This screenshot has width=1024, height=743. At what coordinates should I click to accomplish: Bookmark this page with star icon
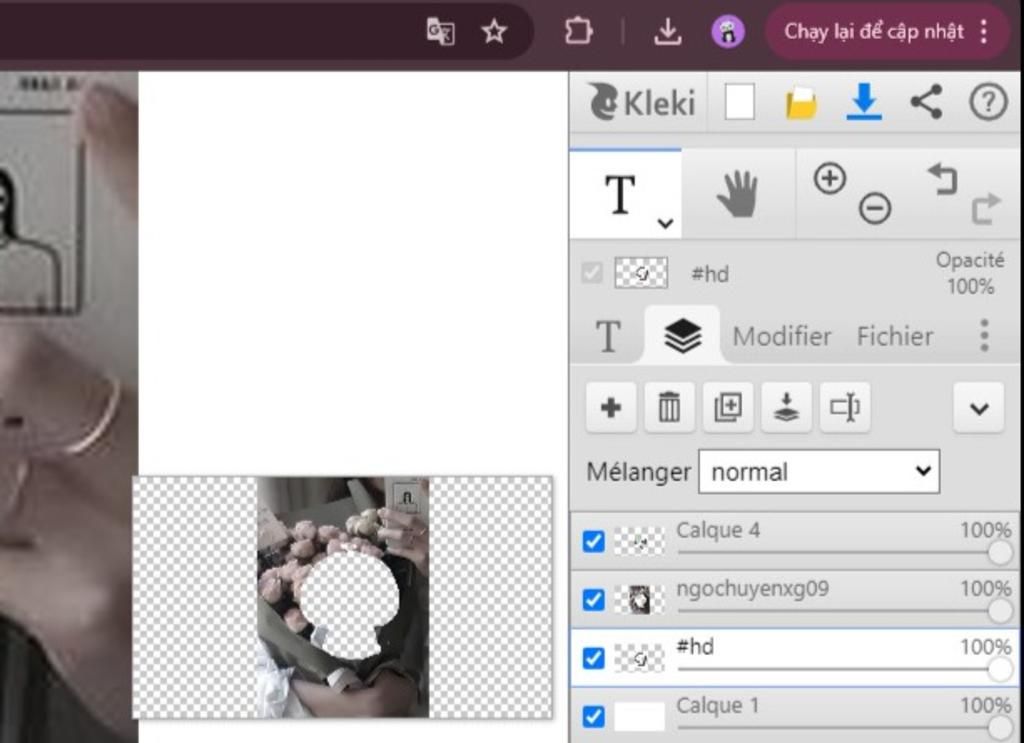494,31
